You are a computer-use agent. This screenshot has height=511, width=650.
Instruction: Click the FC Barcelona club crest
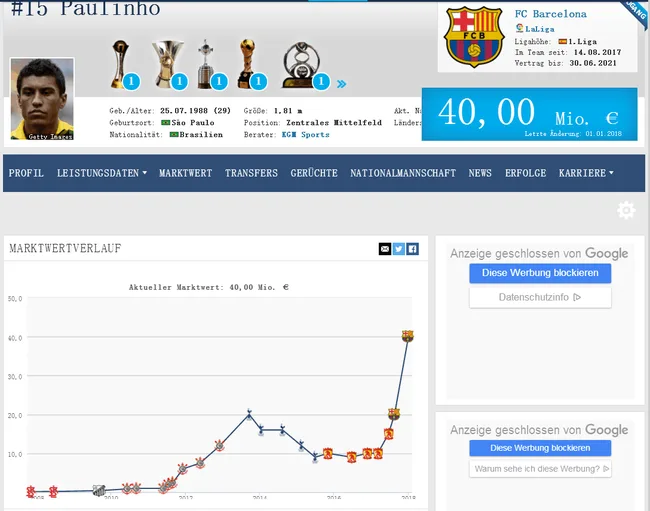tap(474, 36)
